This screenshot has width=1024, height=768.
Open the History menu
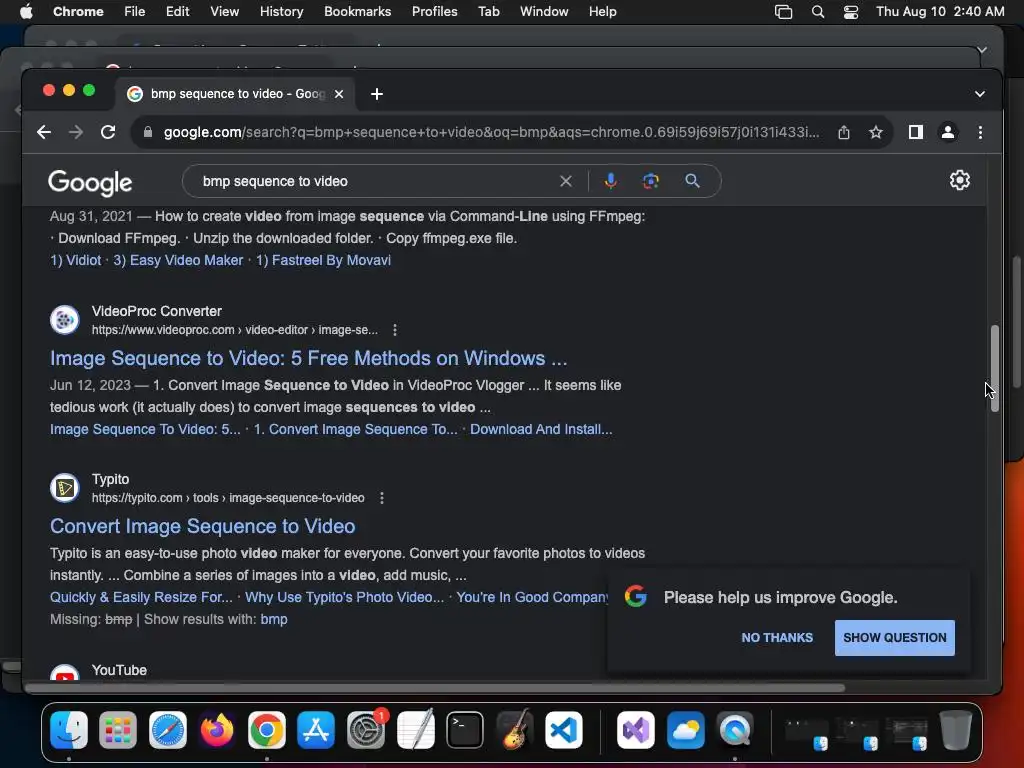point(281,12)
